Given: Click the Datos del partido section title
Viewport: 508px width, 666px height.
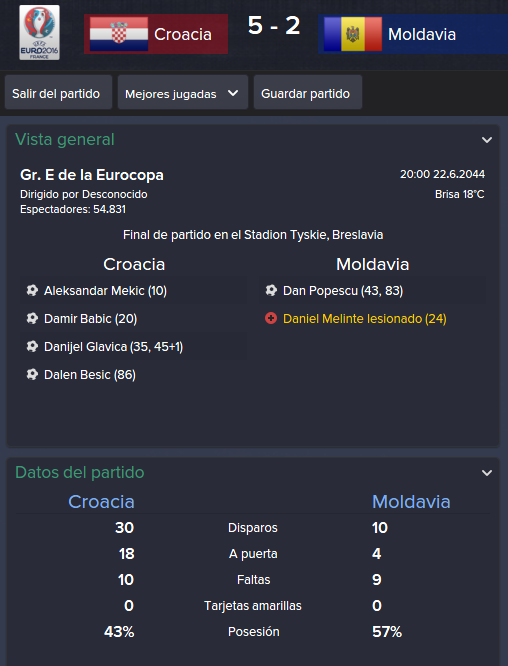Looking at the screenshot, I should 80,472.
